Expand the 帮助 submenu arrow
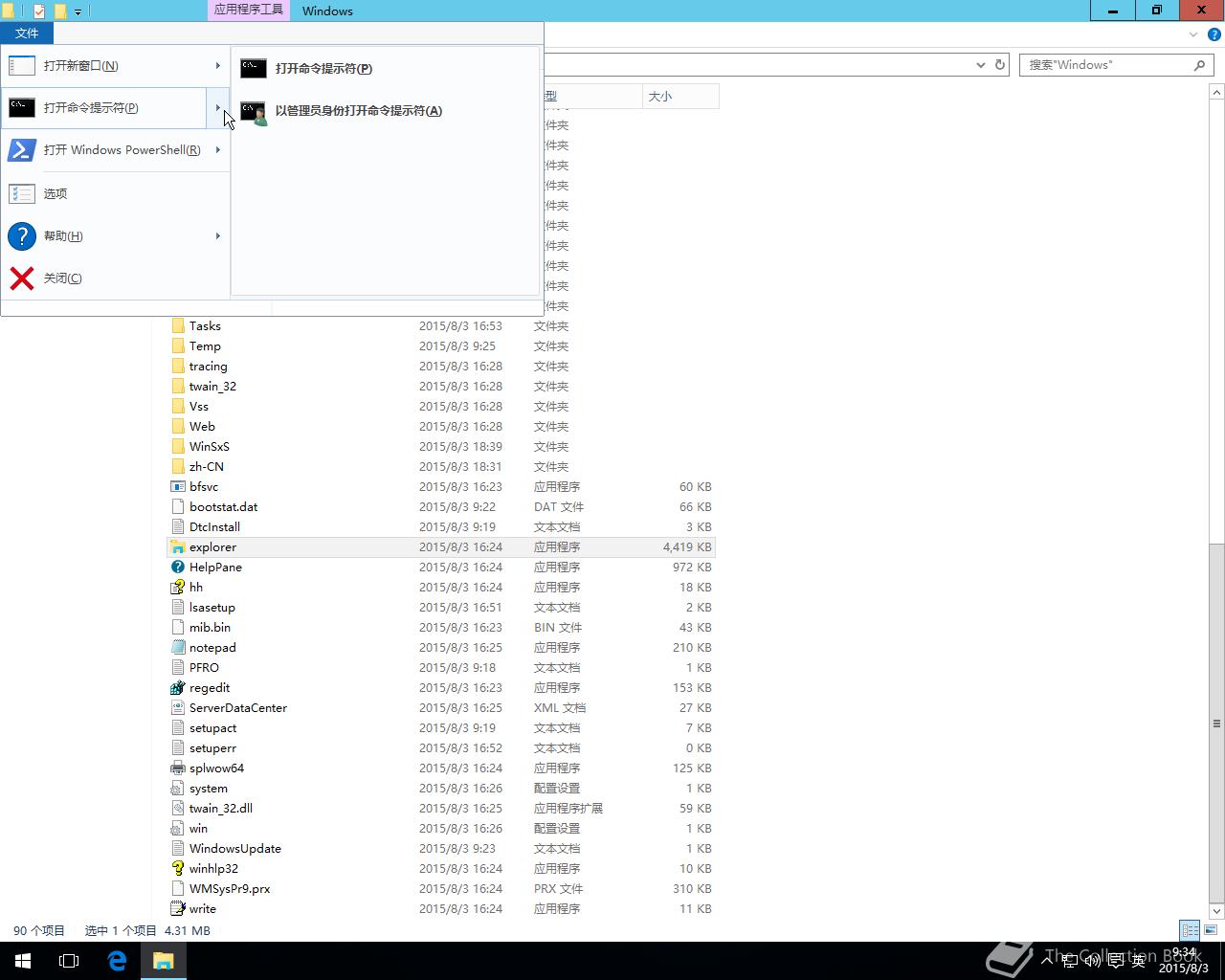The image size is (1225, 980). point(218,236)
